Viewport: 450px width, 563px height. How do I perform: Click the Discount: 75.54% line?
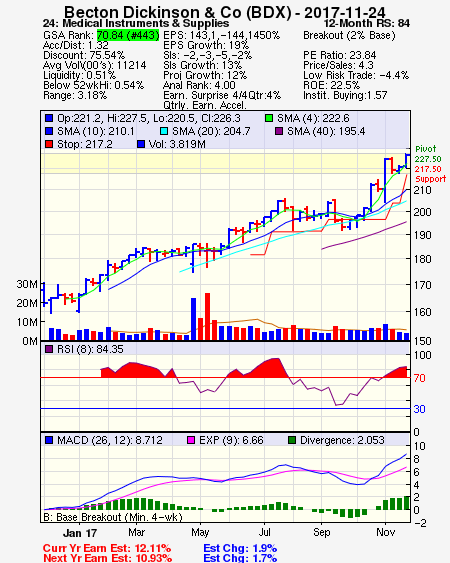click(84, 55)
